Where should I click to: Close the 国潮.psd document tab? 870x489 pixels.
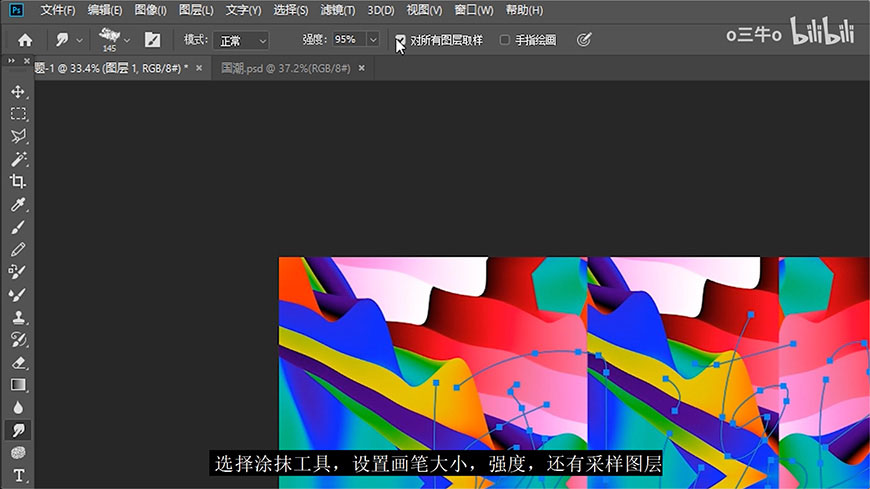360,68
